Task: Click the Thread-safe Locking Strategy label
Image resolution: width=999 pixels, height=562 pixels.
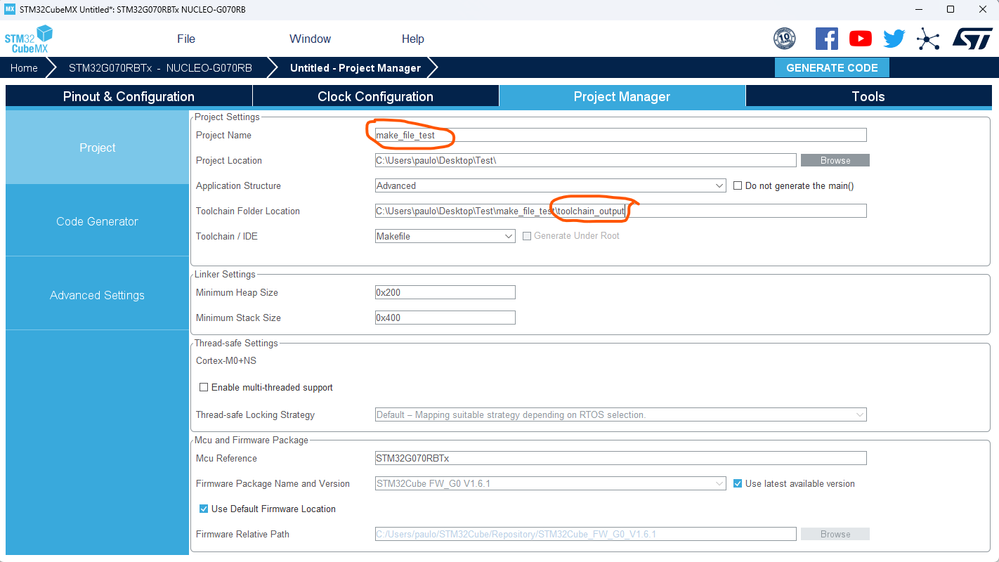Action: [255, 415]
